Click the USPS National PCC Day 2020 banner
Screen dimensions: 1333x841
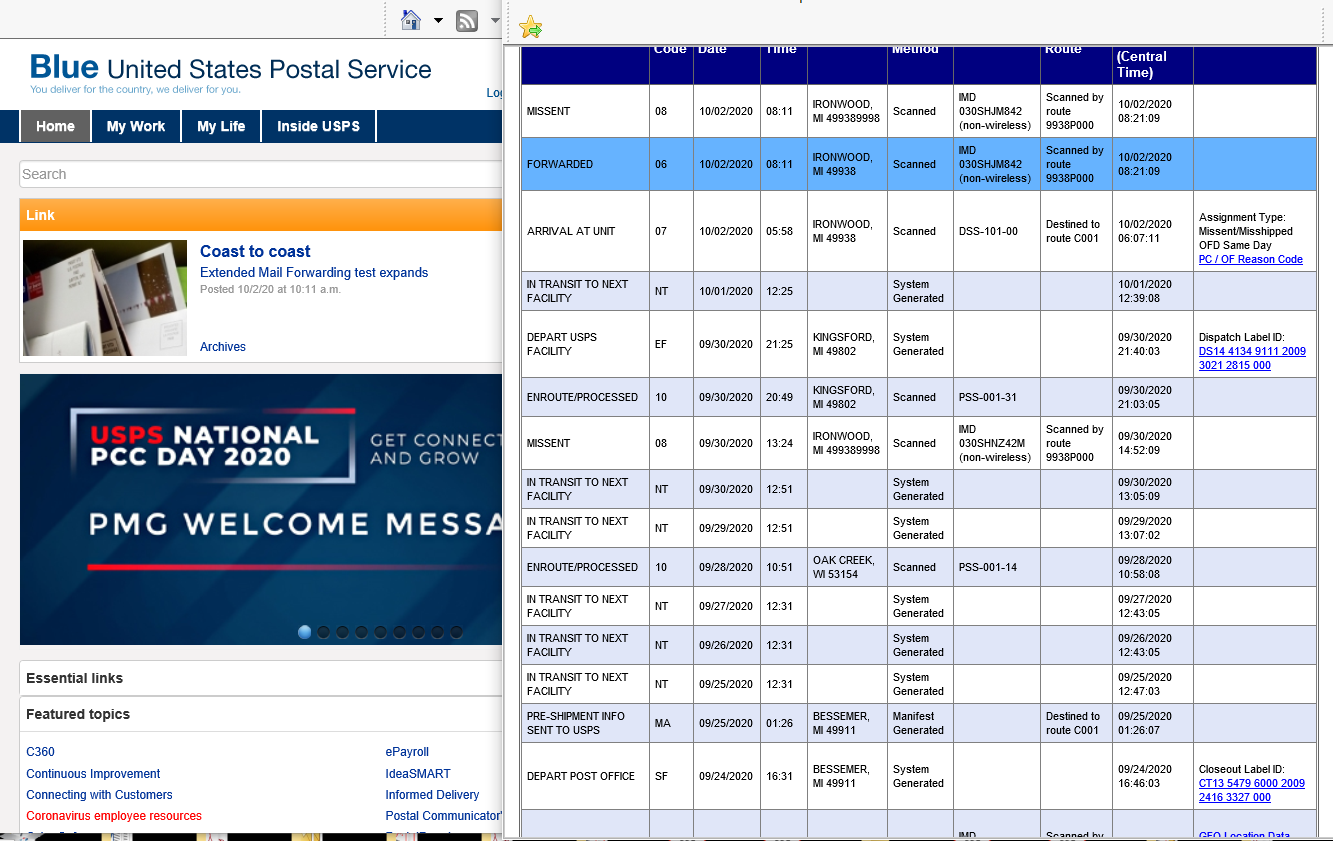pos(260,509)
